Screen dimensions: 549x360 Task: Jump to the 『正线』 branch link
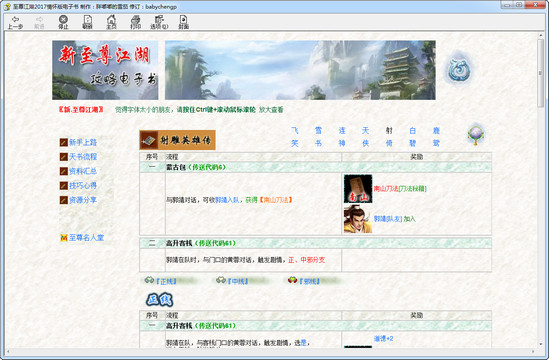166,281
